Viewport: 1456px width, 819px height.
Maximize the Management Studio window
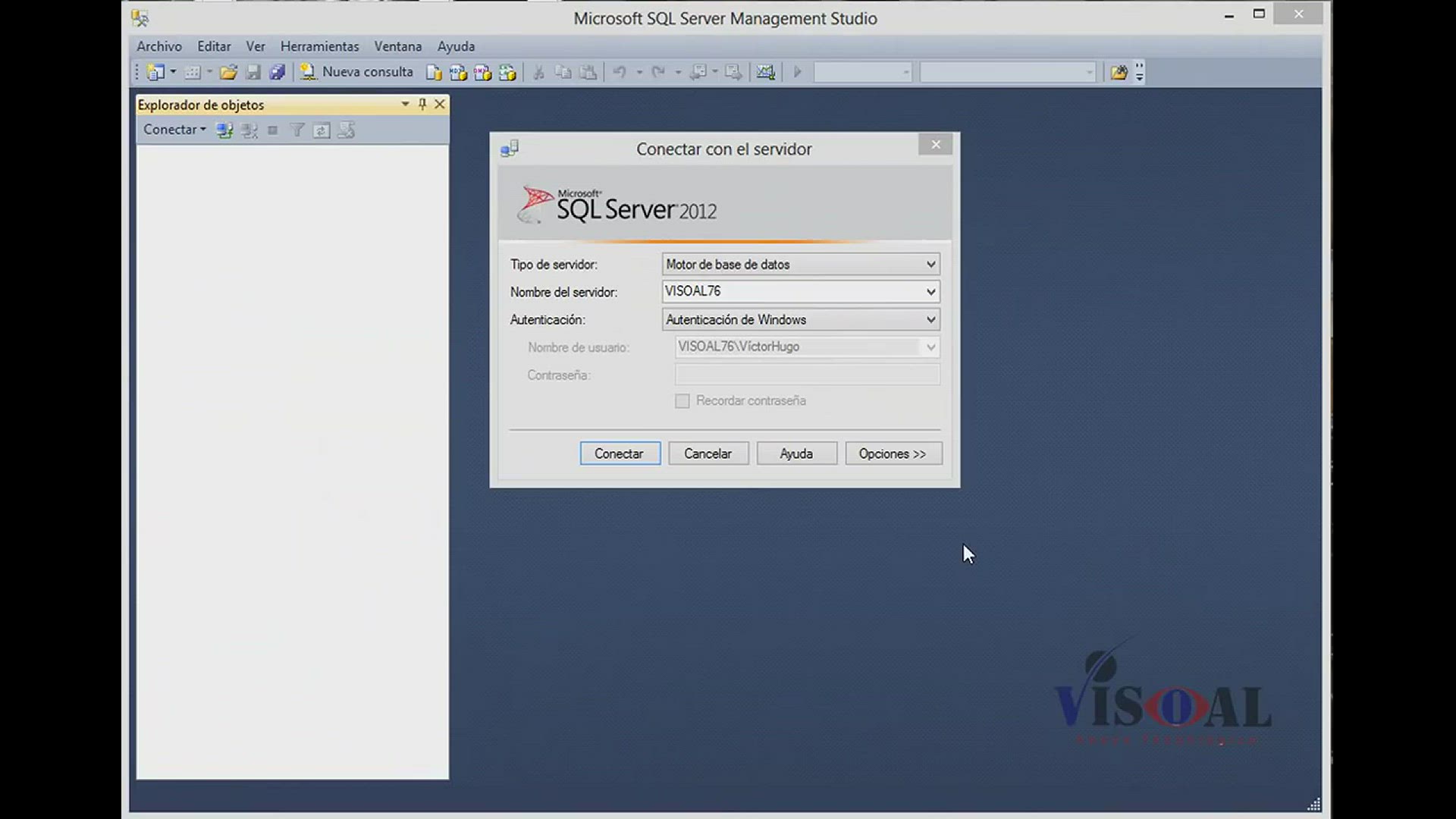[x=1259, y=14]
